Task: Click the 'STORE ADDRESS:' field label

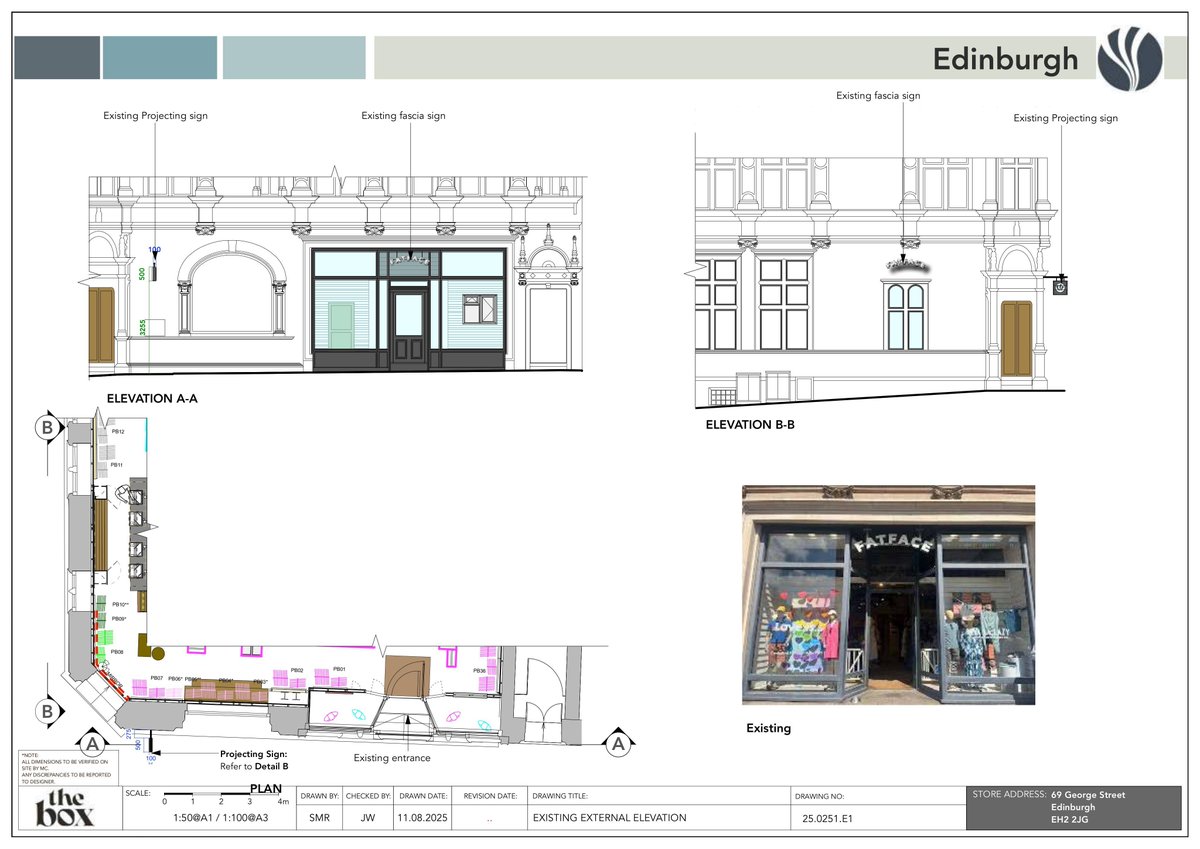Action: click(1010, 795)
